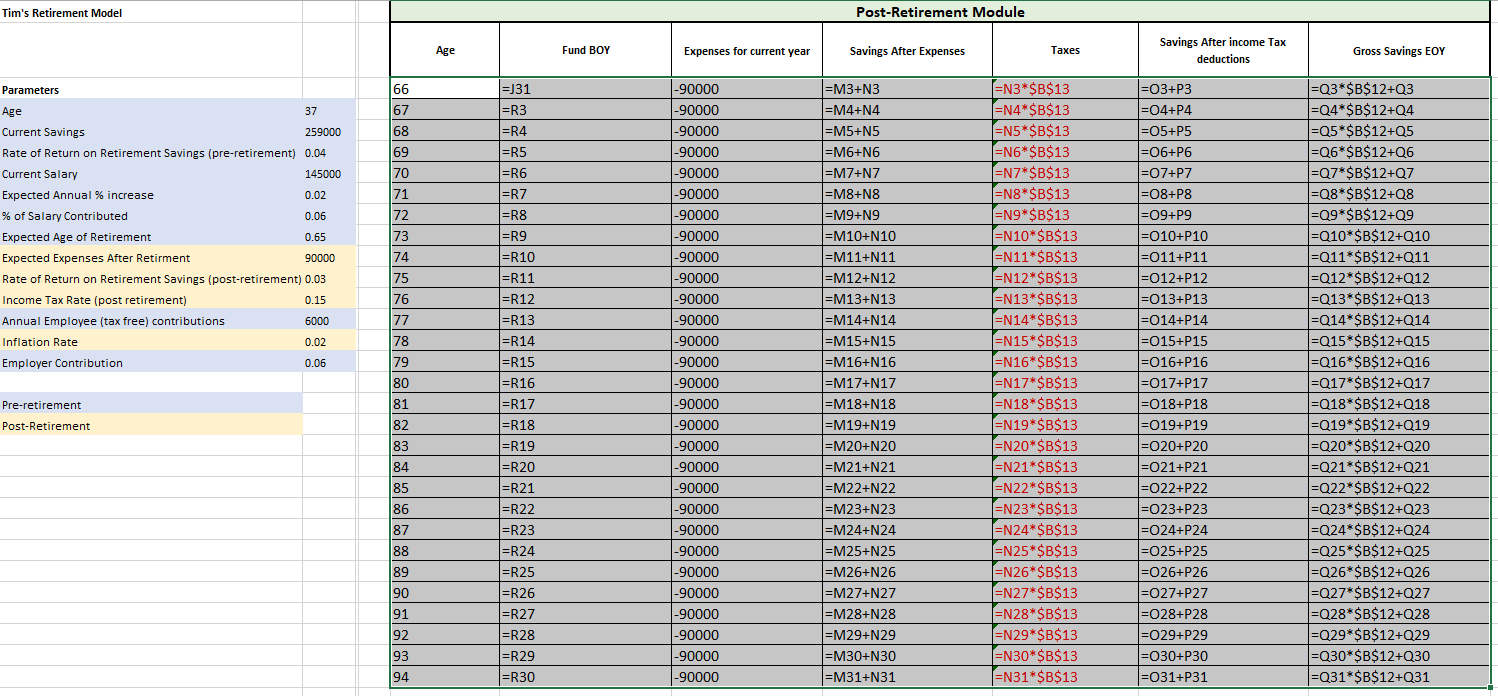This screenshot has height=696, width=1498.
Task: Click the =M10+N10 formula cell
Action: coord(907,236)
